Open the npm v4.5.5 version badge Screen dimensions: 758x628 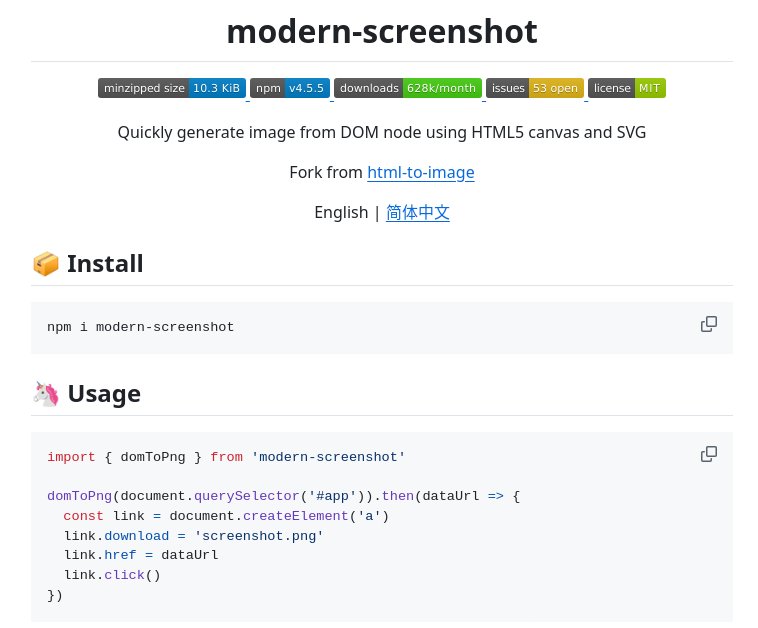[x=290, y=88]
